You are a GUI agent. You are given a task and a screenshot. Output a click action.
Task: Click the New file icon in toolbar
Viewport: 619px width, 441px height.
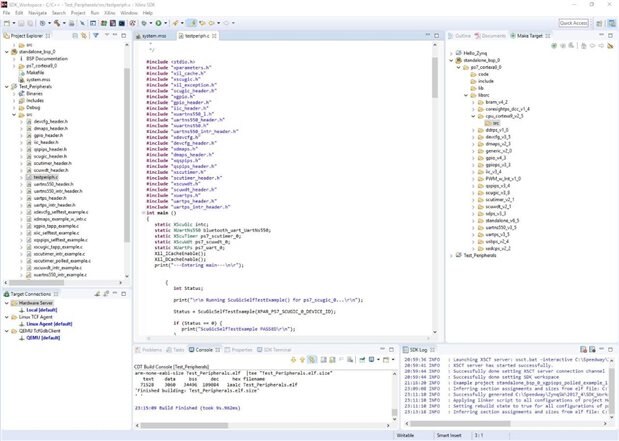coord(8,22)
